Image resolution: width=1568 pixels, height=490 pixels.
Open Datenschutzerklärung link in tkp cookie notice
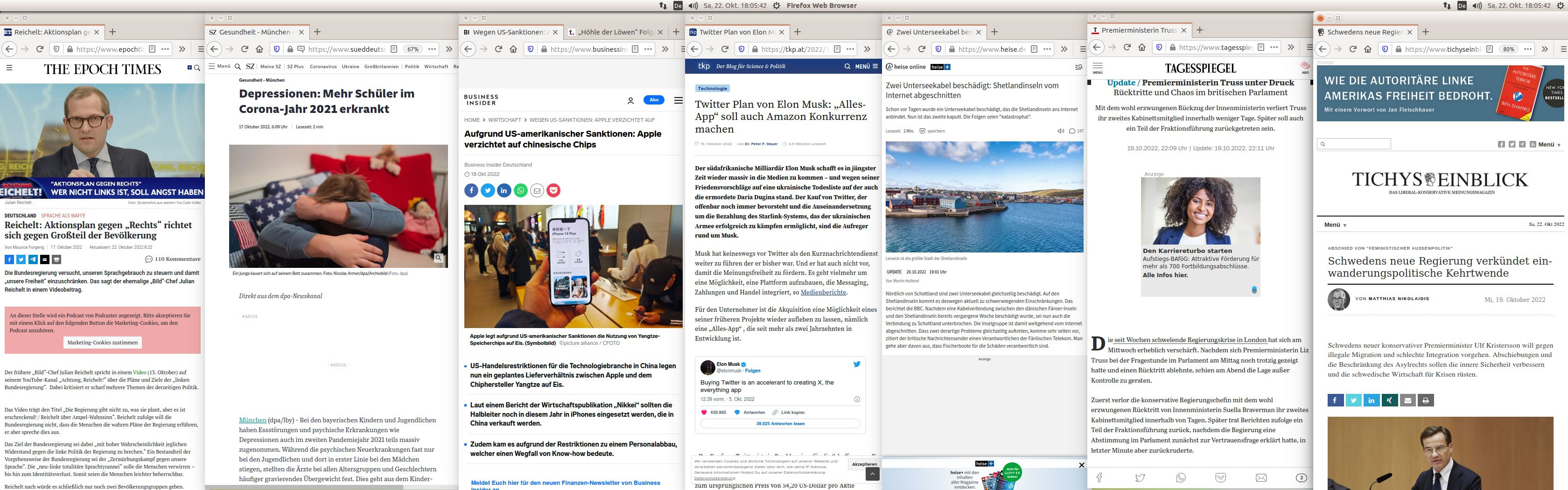point(714,478)
